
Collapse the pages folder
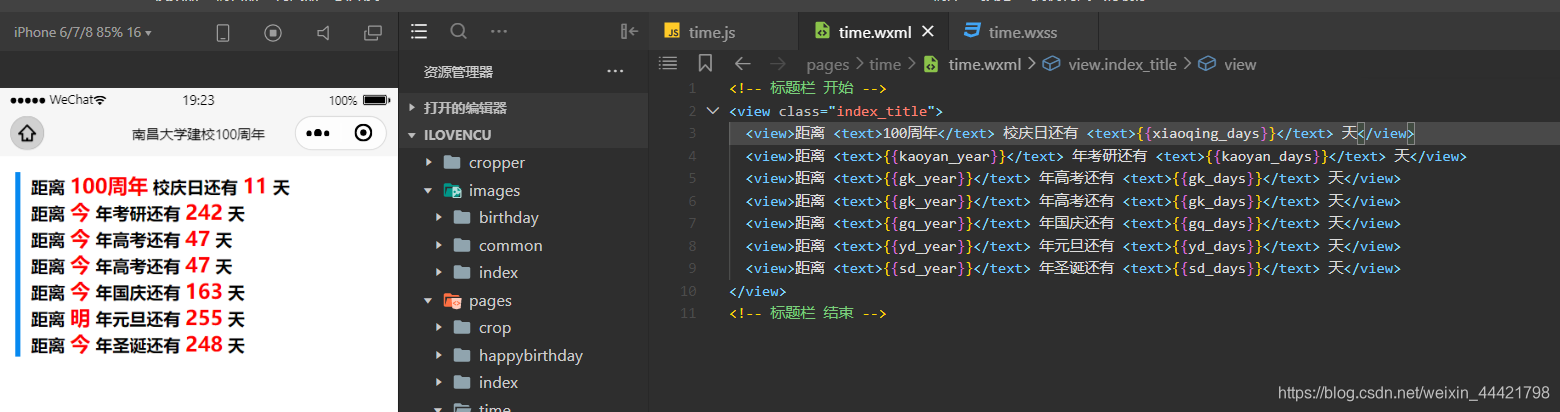click(x=523, y=300)
